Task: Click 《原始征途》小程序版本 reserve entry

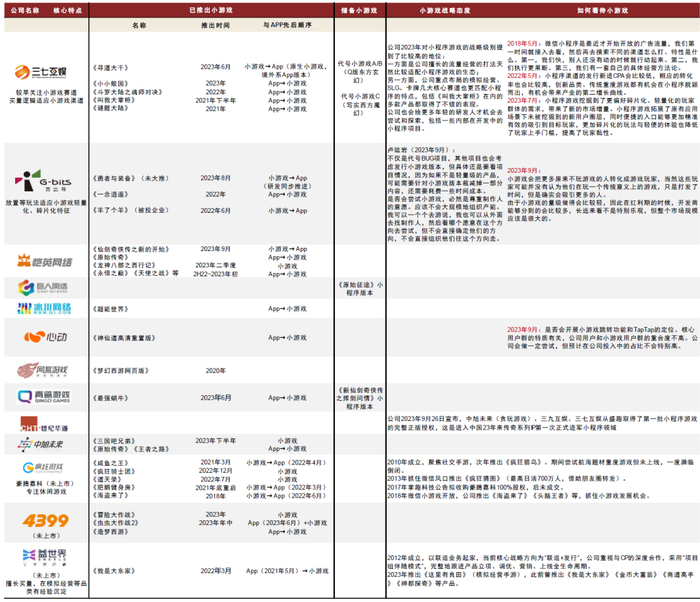Action: click(360, 288)
